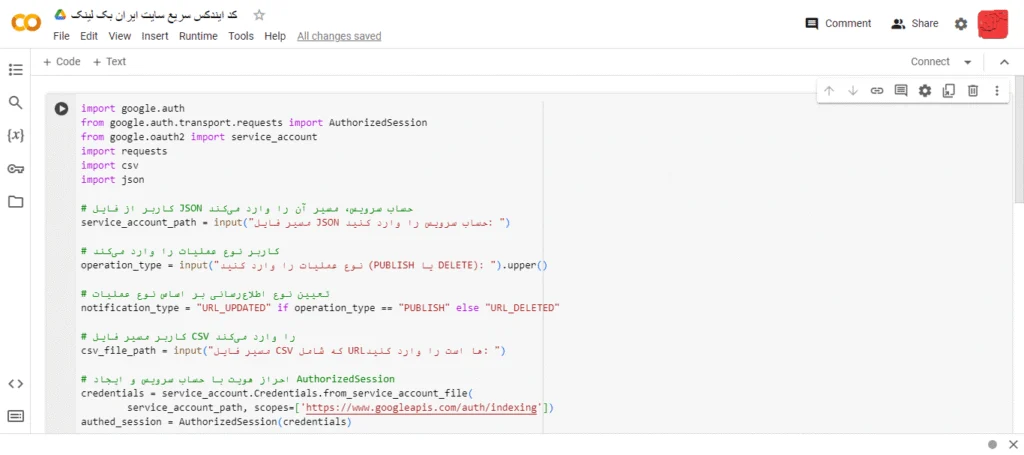Open more cell actions menu

click(997, 91)
